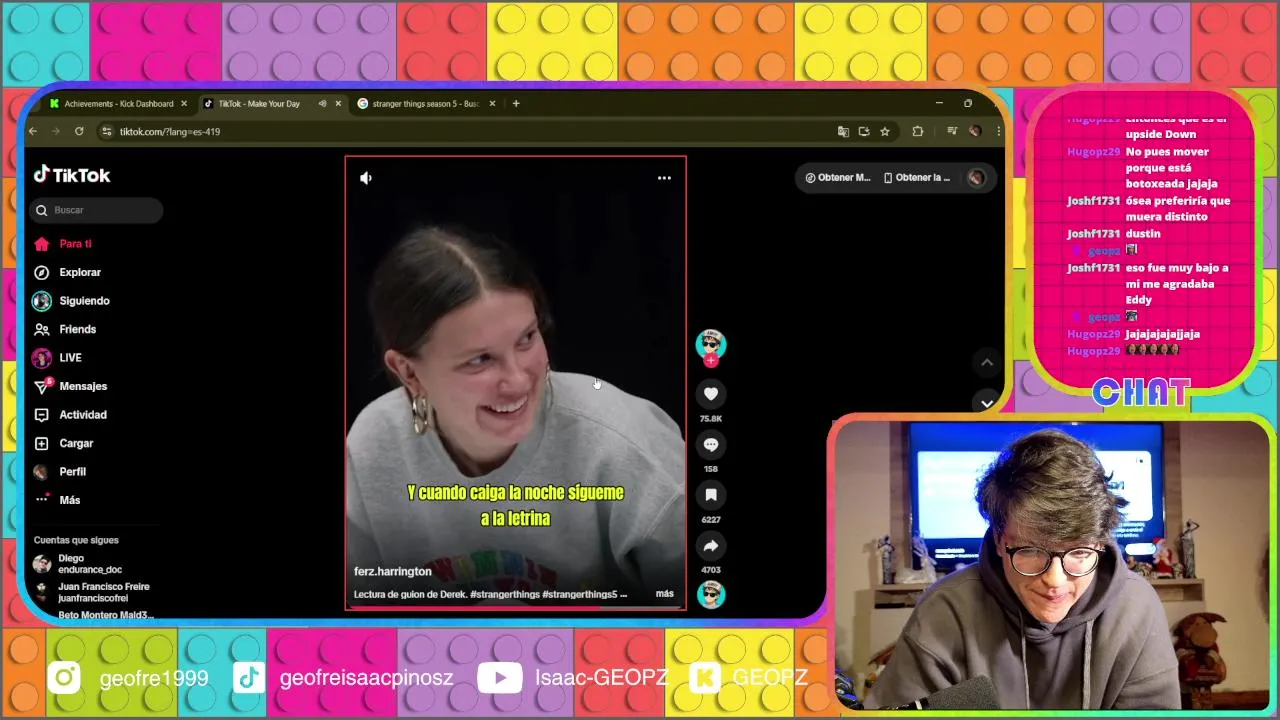Mute tab via TikTok tab audio icon
The height and width of the screenshot is (720, 1280).
tap(322, 104)
